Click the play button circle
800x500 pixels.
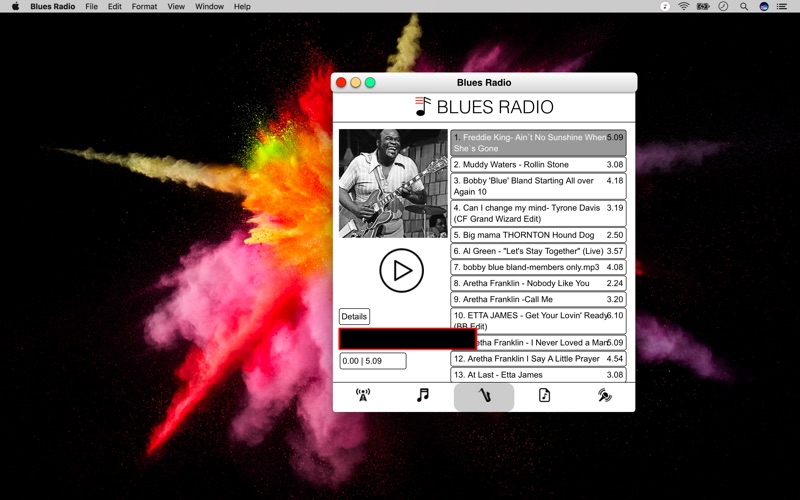[x=402, y=270]
